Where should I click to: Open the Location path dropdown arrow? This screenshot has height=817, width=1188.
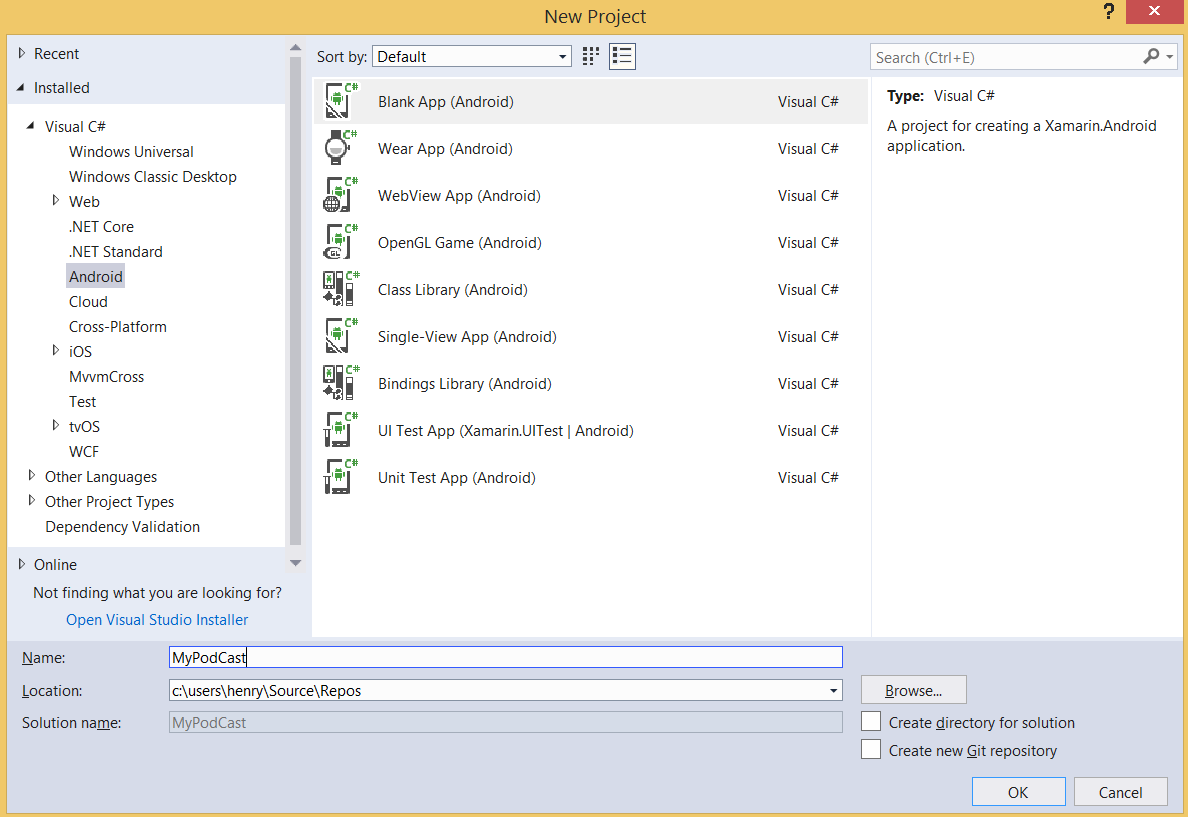click(x=833, y=690)
